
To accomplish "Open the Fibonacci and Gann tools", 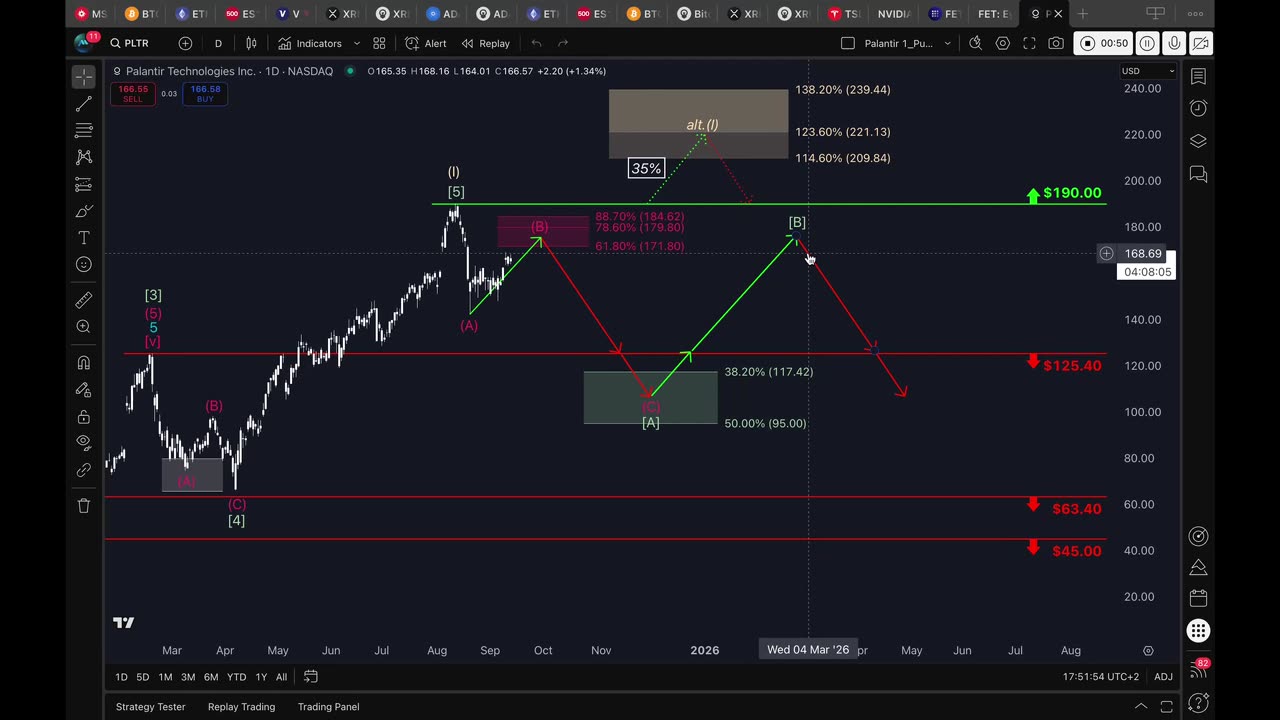I will (x=84, y=130).
